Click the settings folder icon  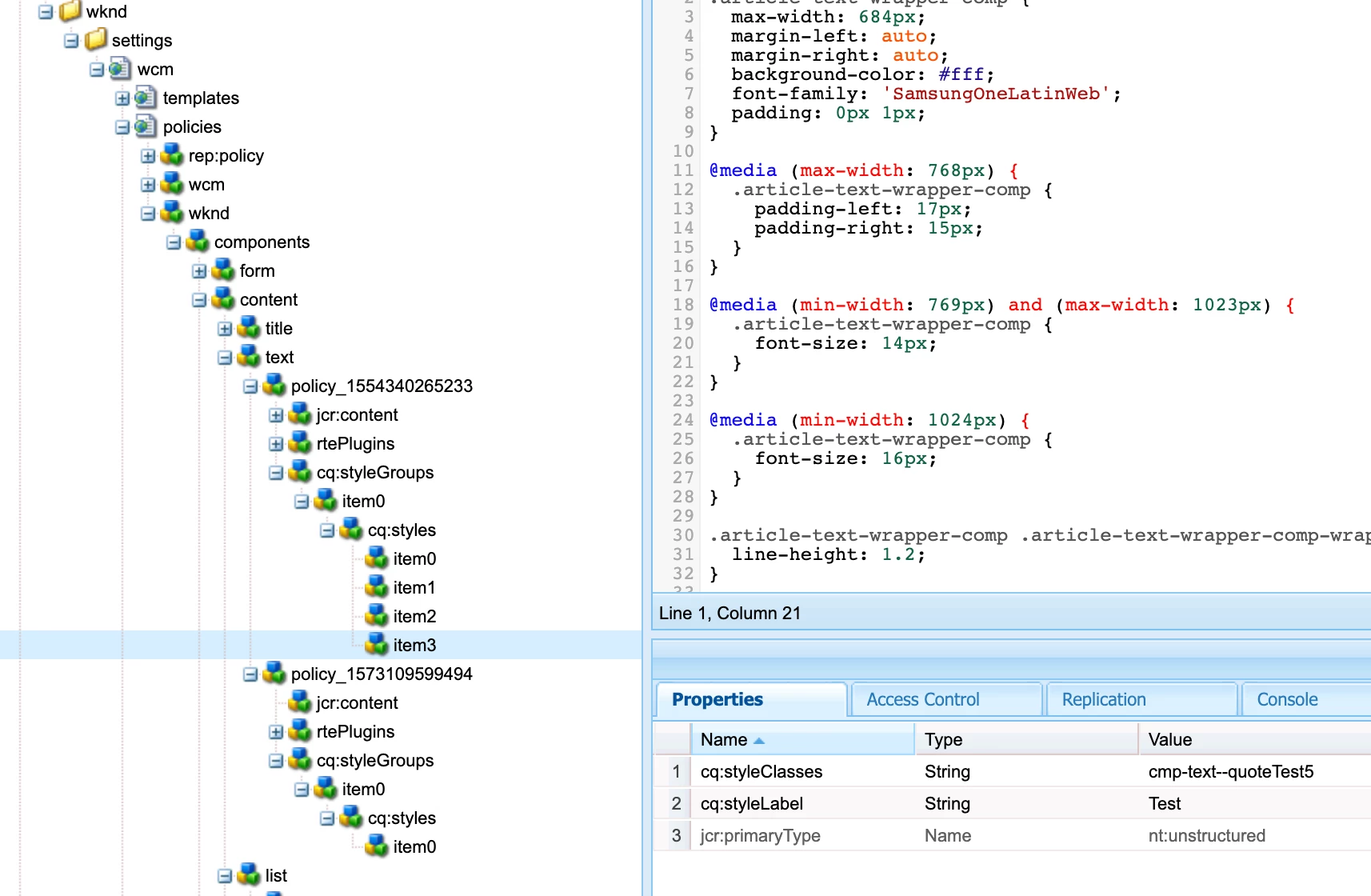click(x=96, y=39)
